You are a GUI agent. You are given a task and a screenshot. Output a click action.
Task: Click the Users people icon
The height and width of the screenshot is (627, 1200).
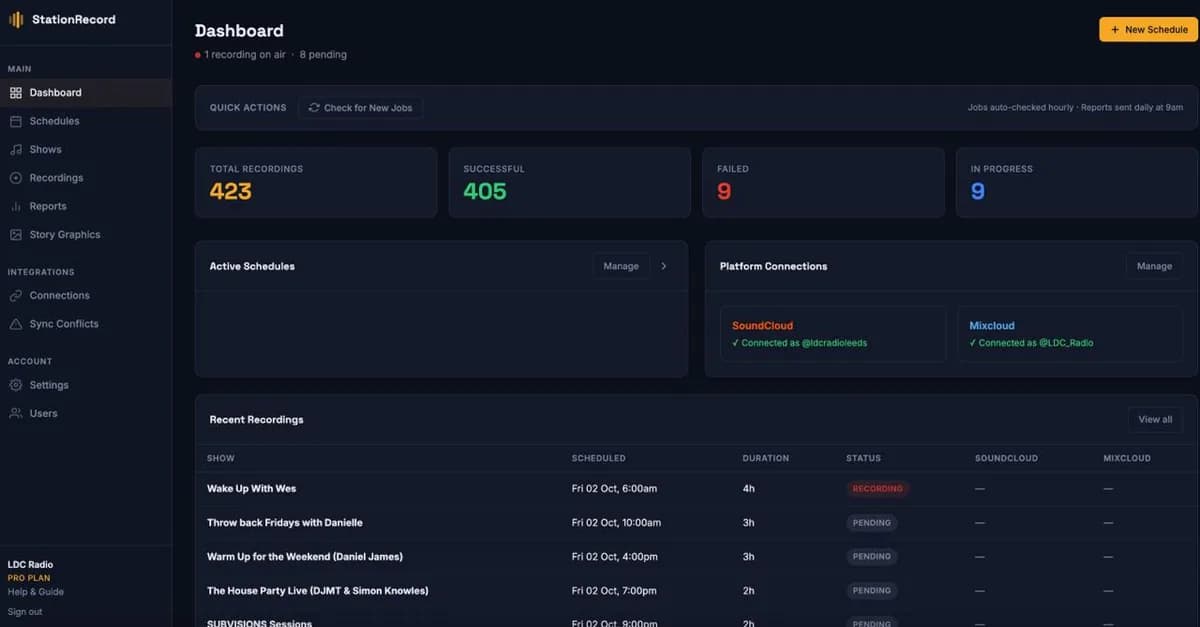[x=16, y=413]
